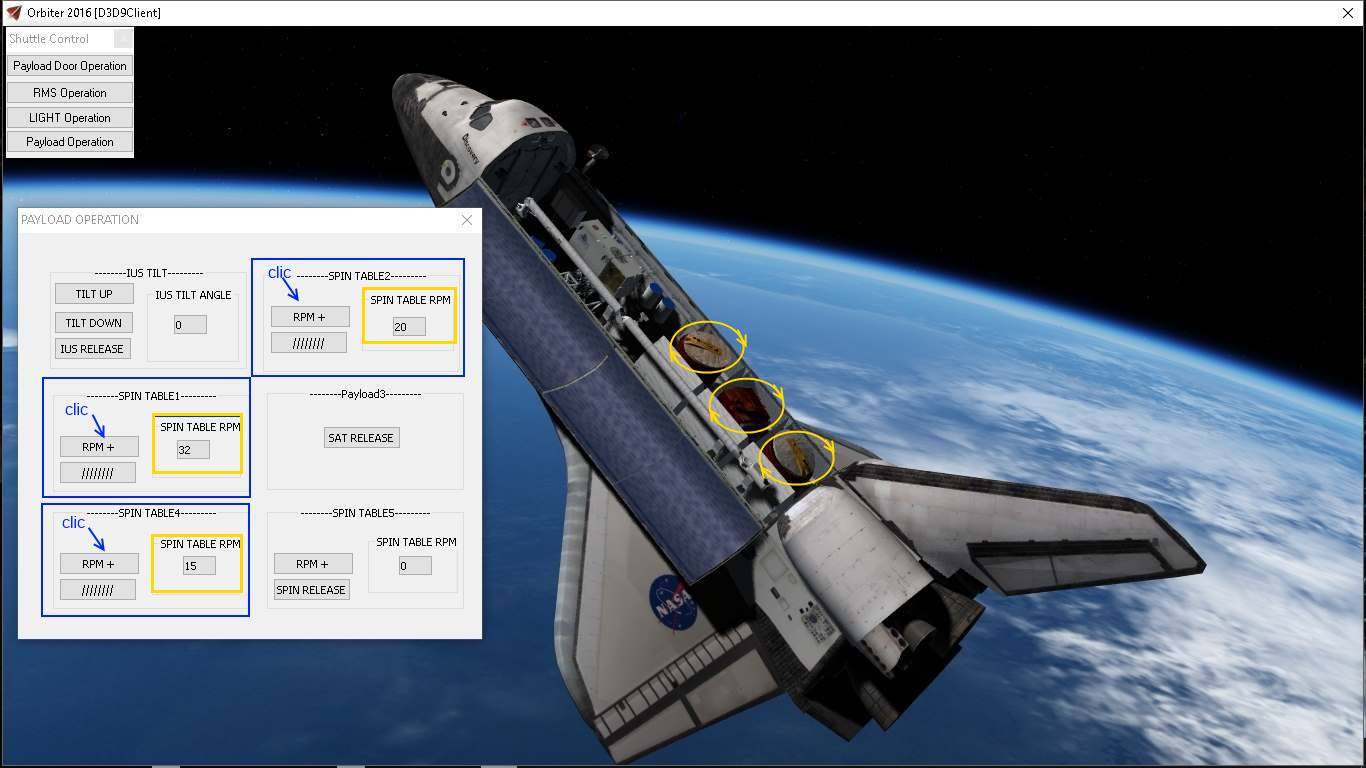The height and width of the screenshot is (768, 1366).
Task: Click the PAYLOAD OPERATION dialog title
Action: pos(80,220)
